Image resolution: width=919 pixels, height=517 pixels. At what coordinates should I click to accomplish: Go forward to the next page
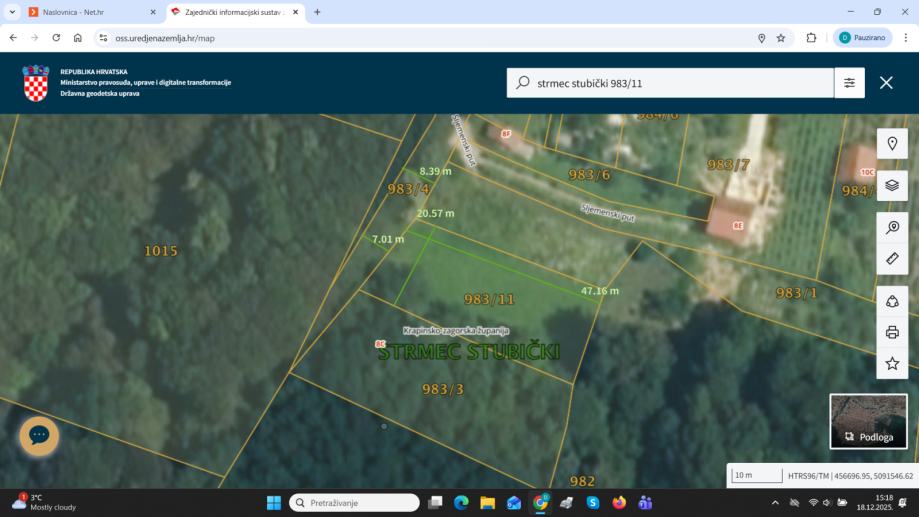pos(35,38)
